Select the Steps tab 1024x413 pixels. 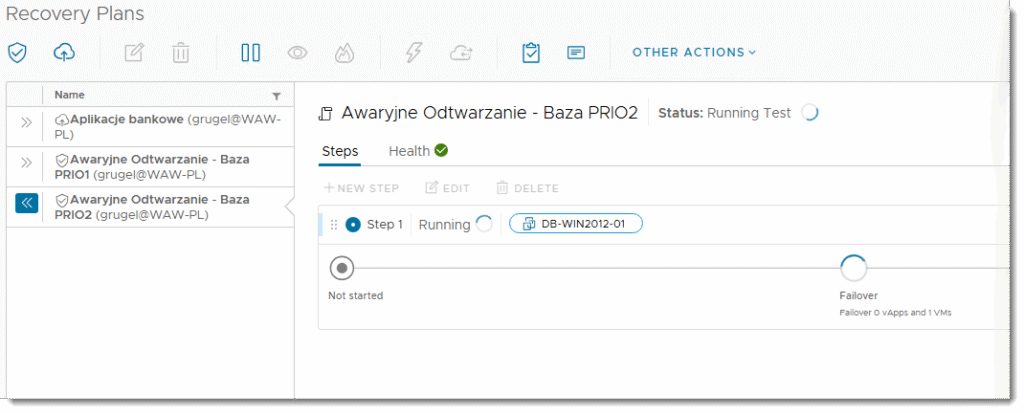click(x=340, y=151)
